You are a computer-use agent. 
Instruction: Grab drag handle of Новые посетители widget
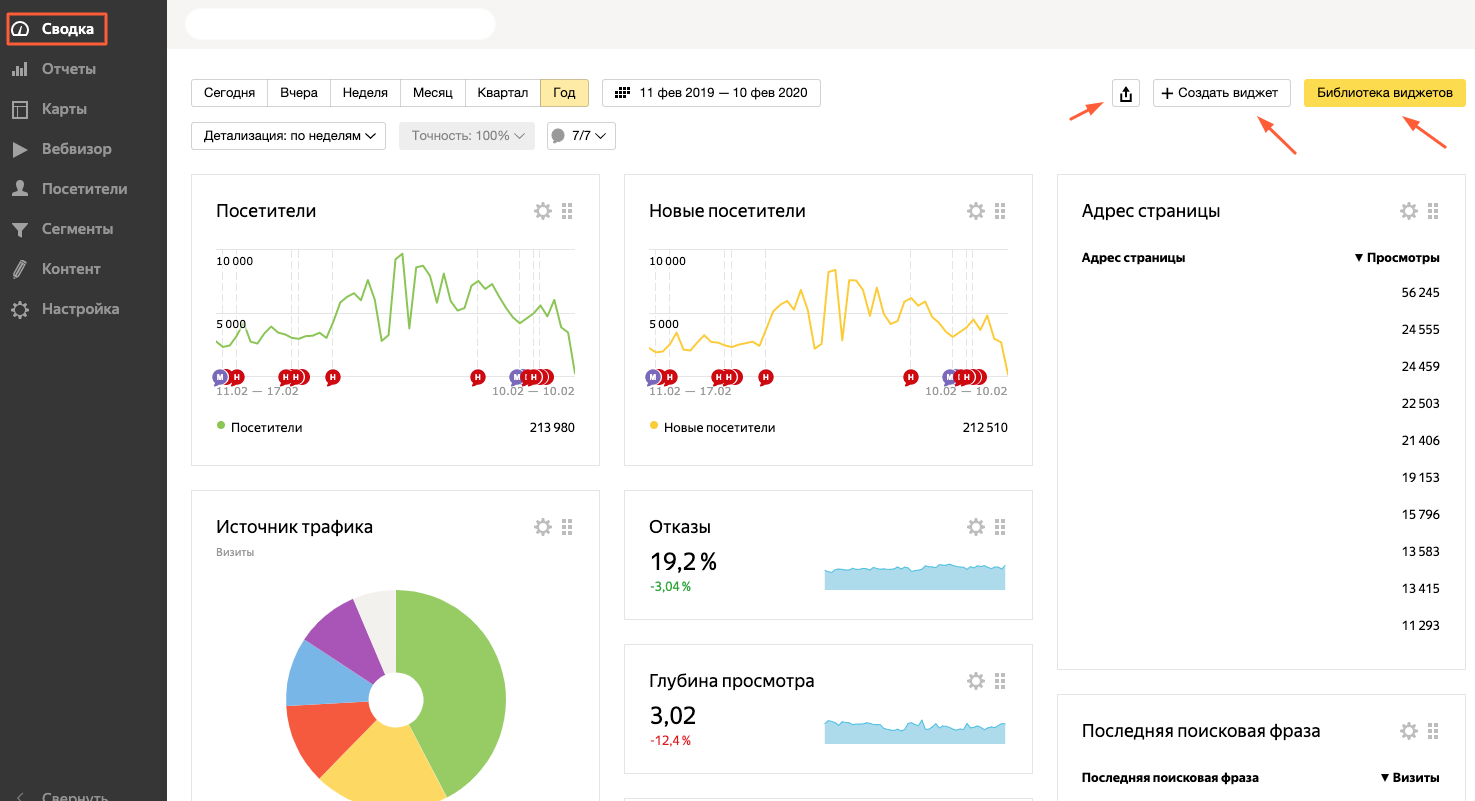point(1000,211)
